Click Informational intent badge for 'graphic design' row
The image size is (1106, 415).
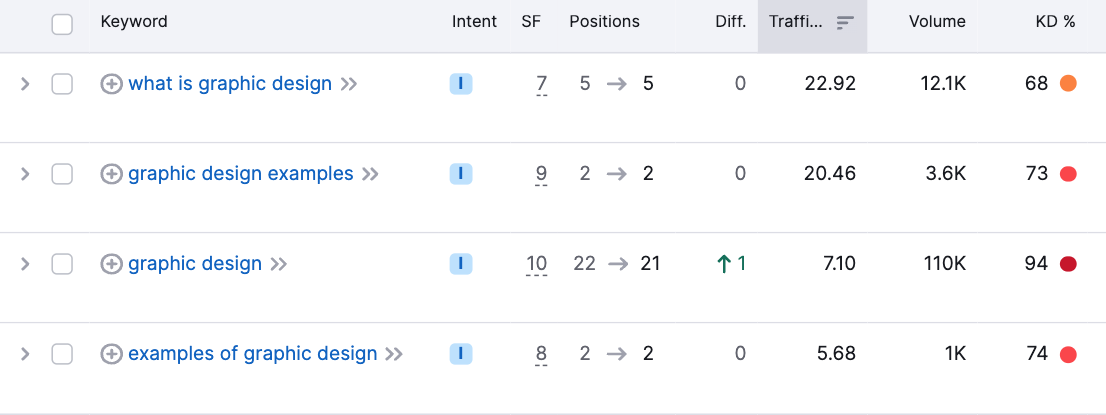point(461,264)
